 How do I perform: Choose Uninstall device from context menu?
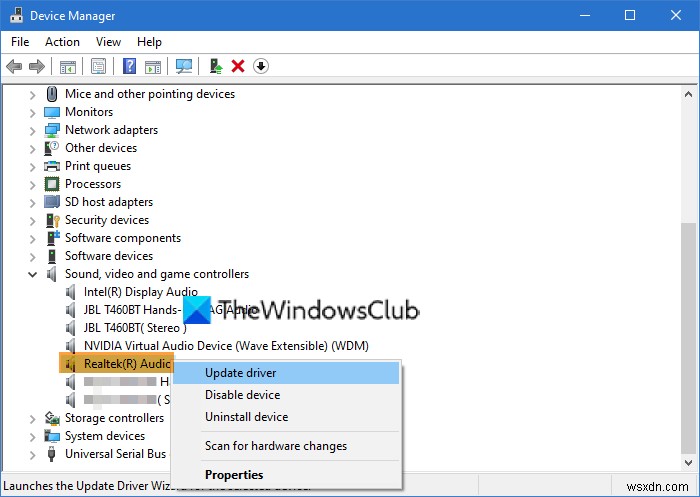tap(286, 417)
